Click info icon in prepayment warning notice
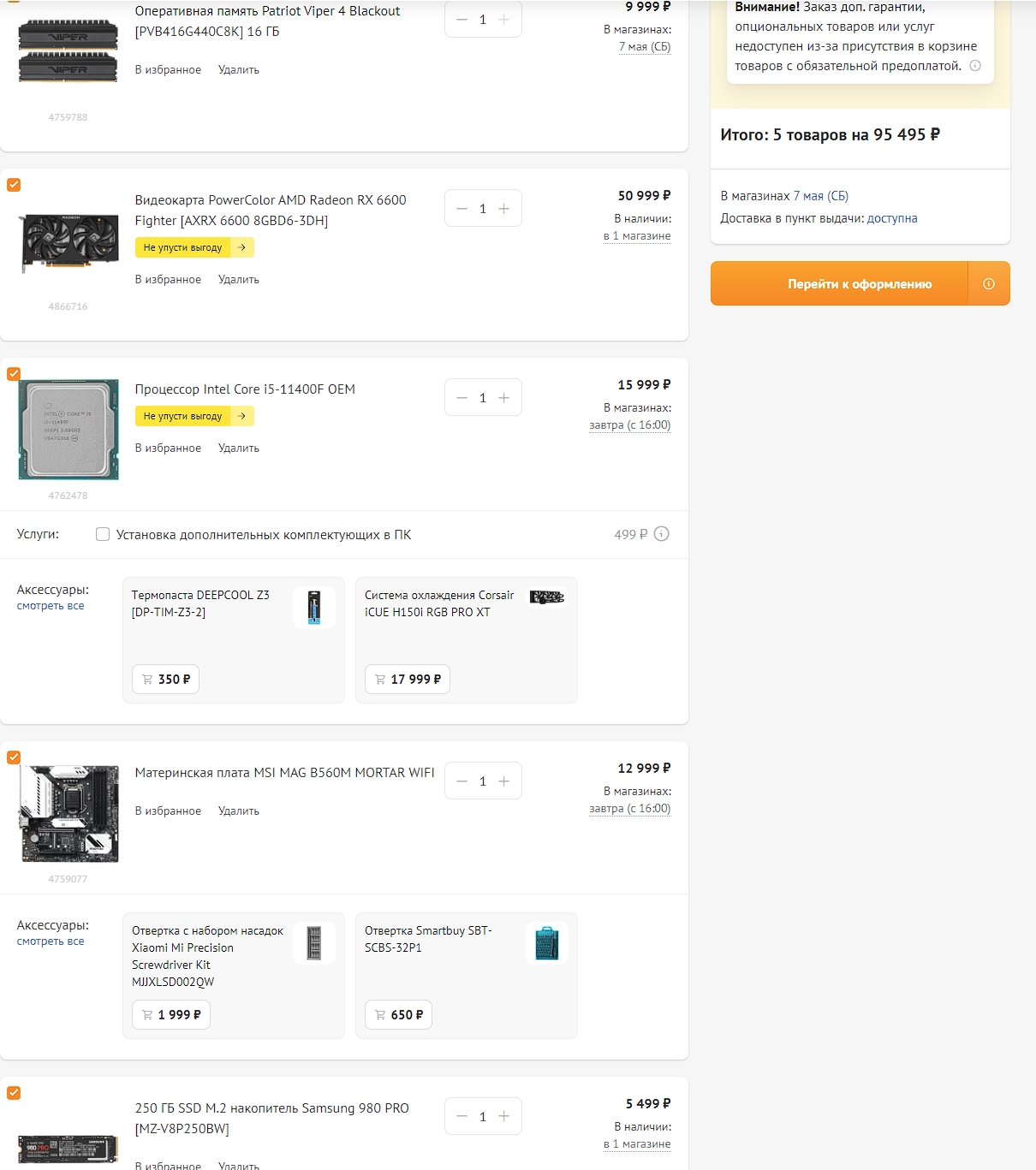This screenshot has height=1170, width=1036. (974, 66)
